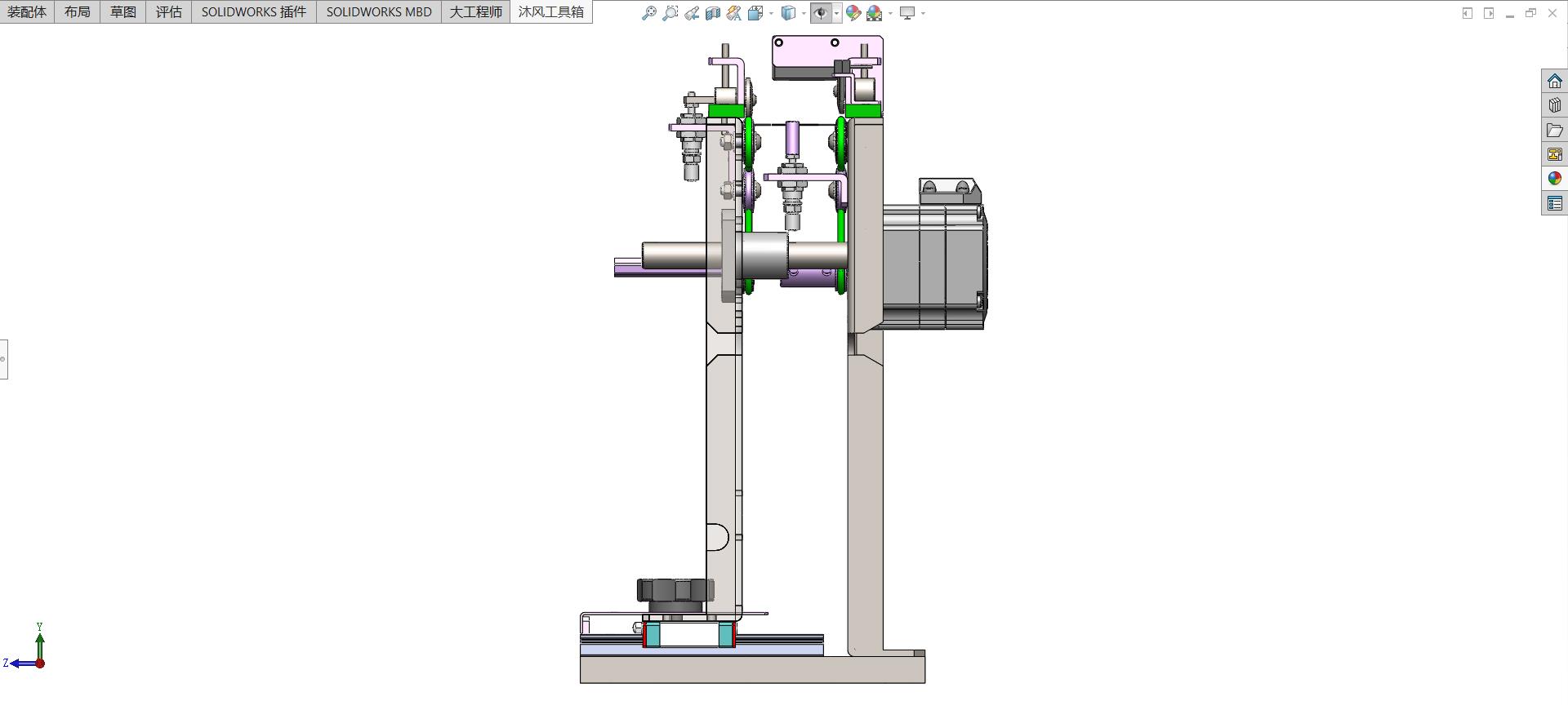
Task: Click the View Settings monitor icon
Action: pyautogui.click(x=907, y=13)
